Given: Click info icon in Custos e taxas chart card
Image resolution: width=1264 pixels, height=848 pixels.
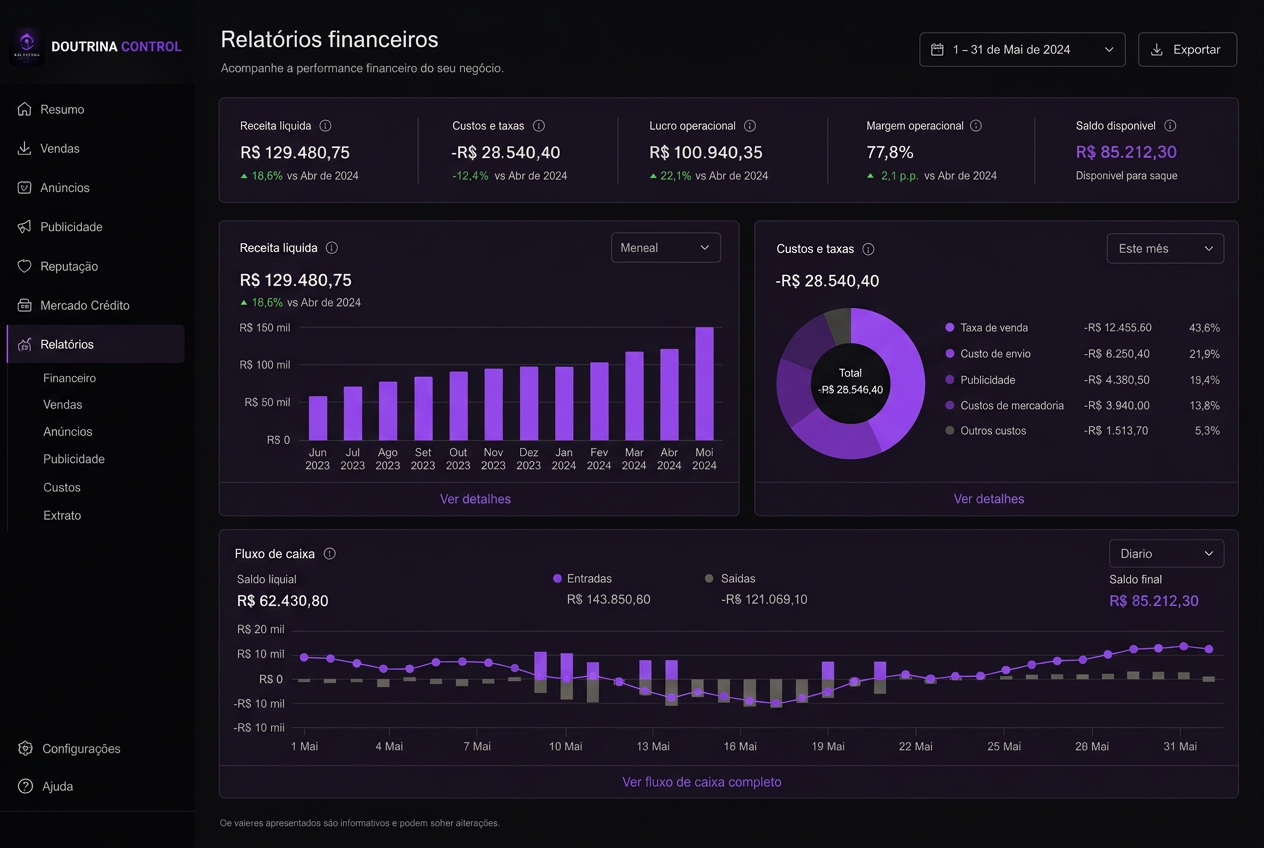Looking at the screenshot, I should click(868, 249).
